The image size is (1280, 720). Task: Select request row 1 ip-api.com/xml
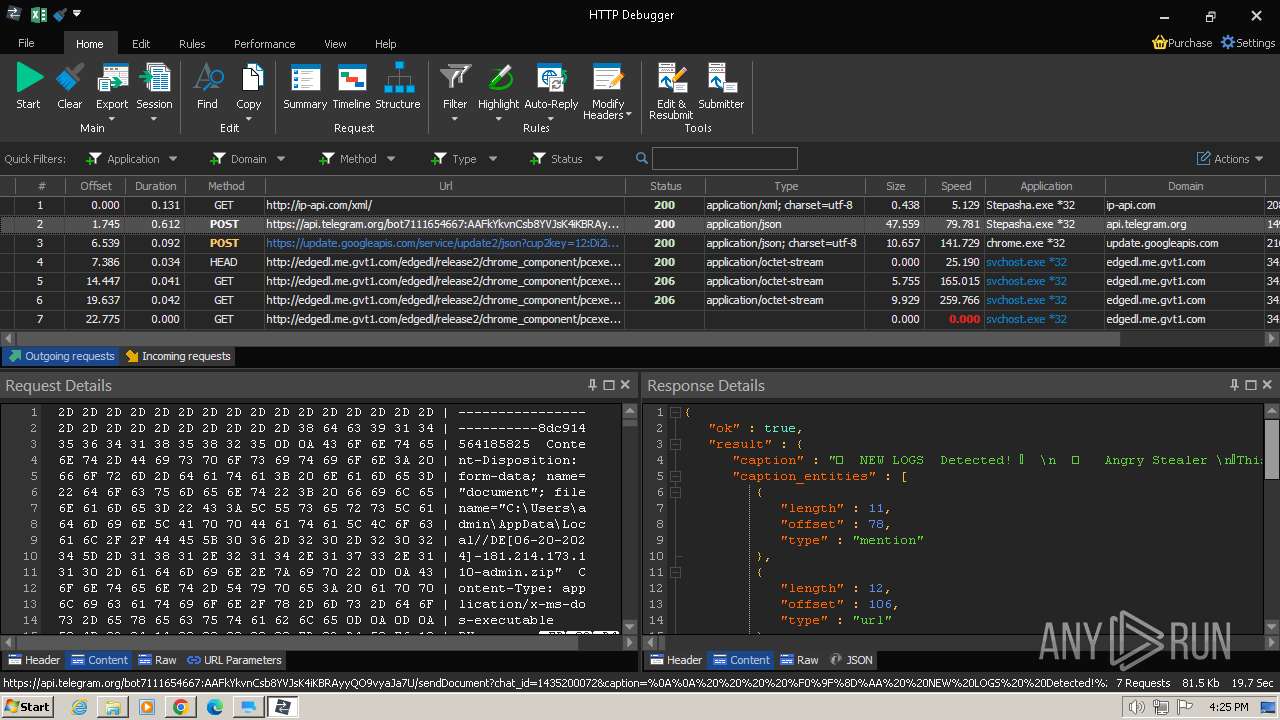[x=640, y=205]
